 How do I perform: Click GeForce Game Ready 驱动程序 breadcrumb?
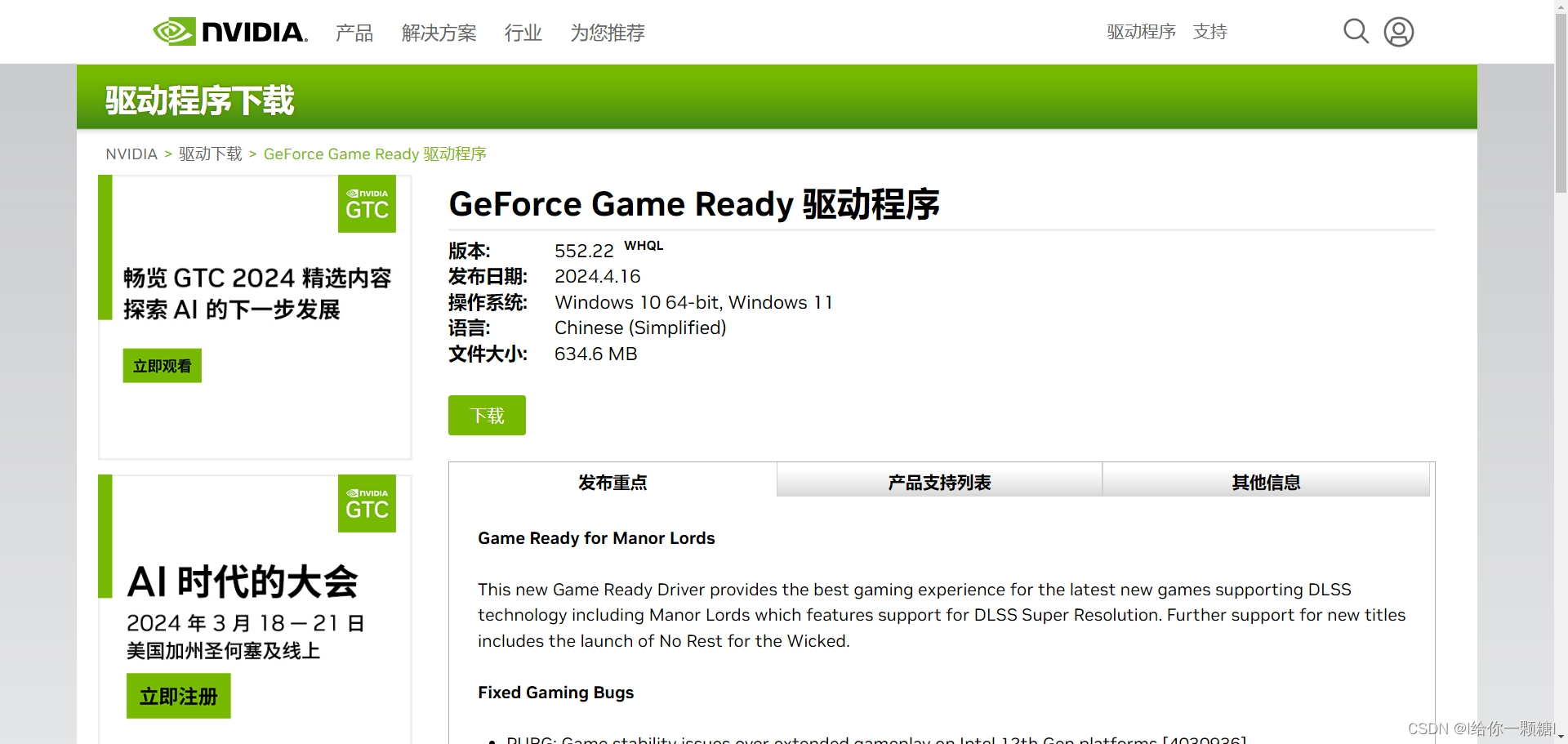pos(375,154)
